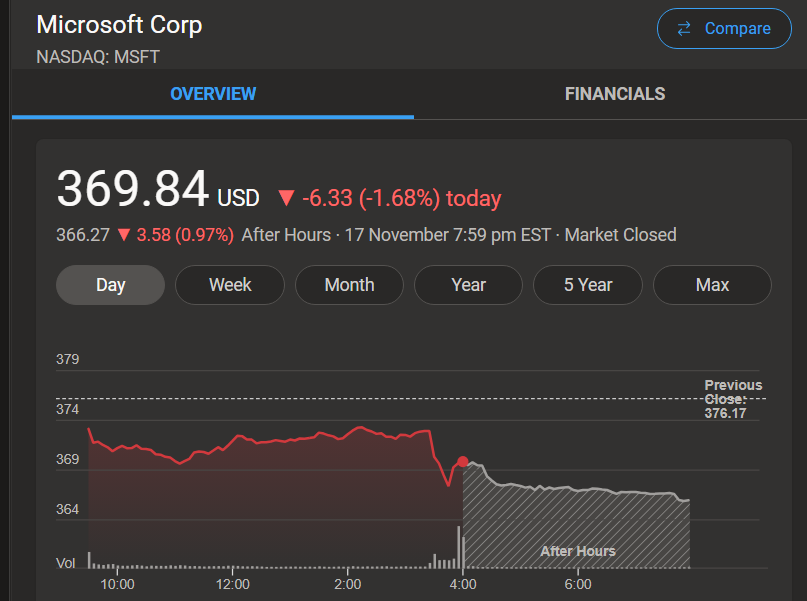Click the NASDAQ: MSFT ticker text
The width and height of the screenshot is (807, 601).
pos(98,57)
